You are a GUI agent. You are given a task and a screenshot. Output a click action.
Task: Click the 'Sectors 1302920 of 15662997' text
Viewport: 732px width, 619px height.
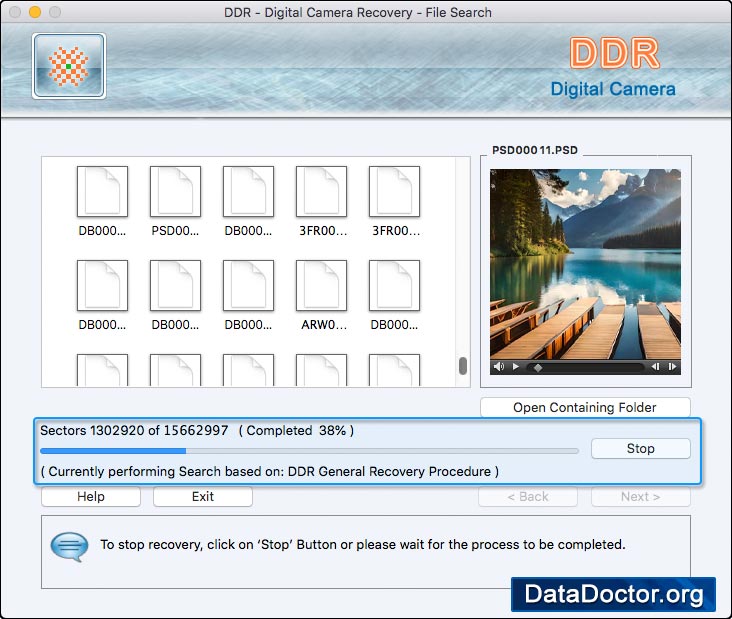(134, 430)
